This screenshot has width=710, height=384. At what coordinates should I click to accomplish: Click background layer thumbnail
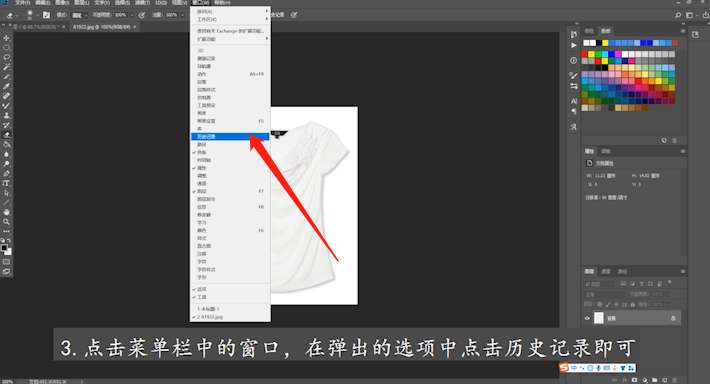click(x=599, y=318)
